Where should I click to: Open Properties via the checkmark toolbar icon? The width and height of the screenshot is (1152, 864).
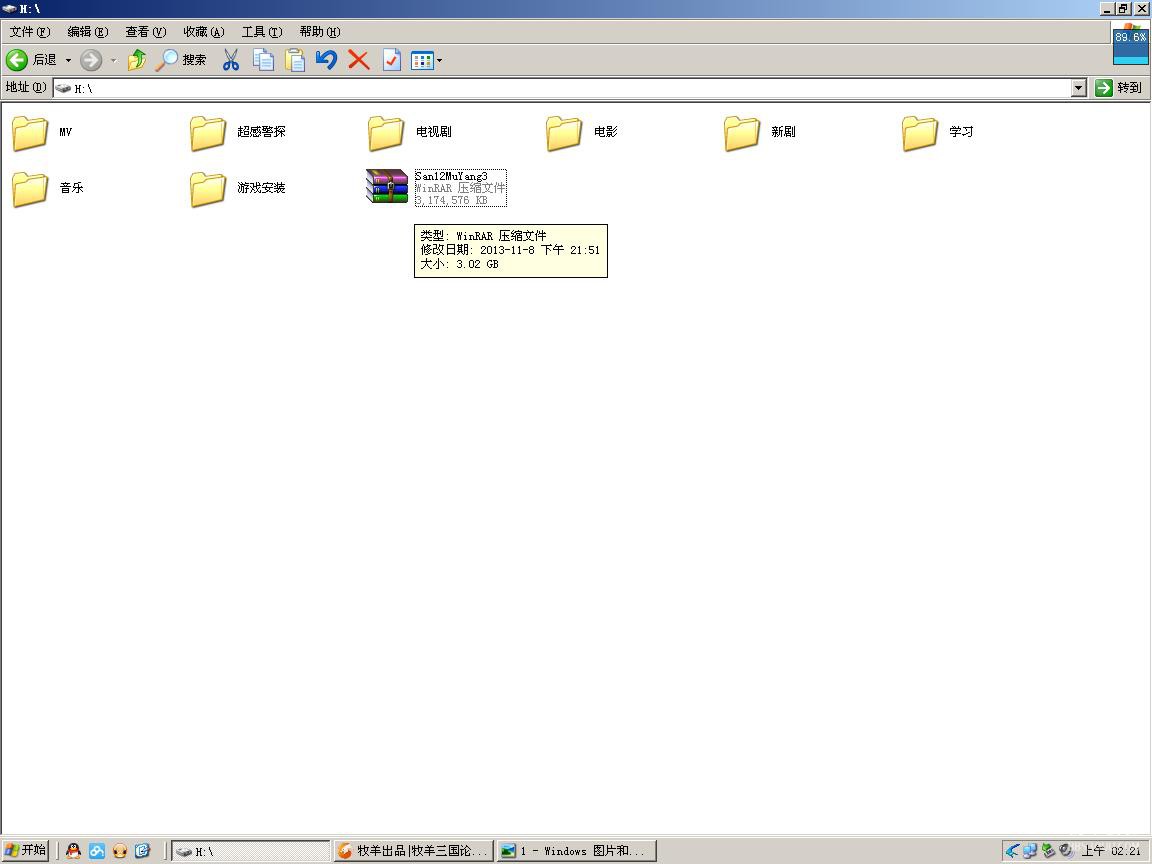pos(391,60)
